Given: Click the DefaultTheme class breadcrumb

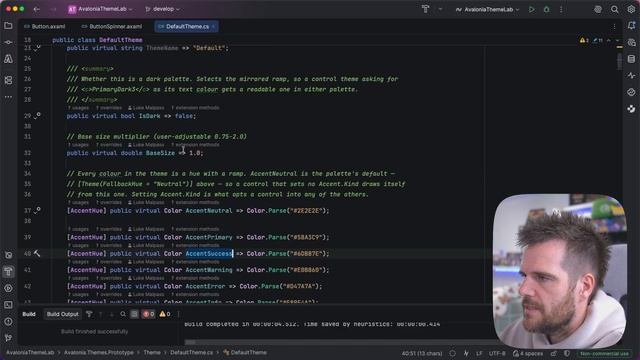Looking at the screenshot, I should 245,353.
